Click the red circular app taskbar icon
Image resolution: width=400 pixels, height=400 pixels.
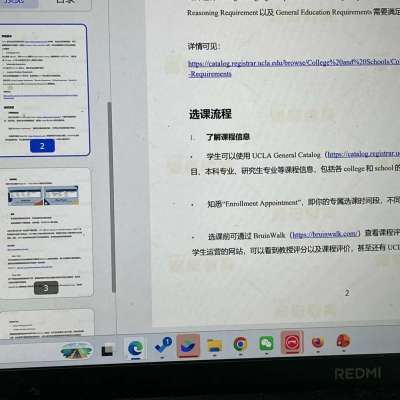tap(292, 342)
